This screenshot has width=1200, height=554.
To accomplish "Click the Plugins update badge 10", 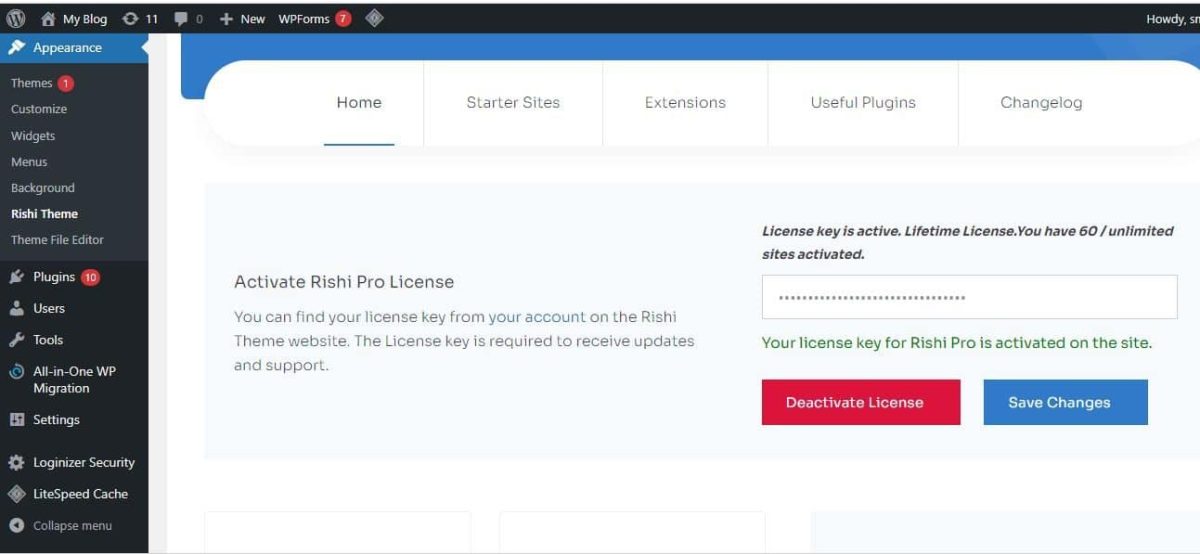I will click(x=91, y=277).
